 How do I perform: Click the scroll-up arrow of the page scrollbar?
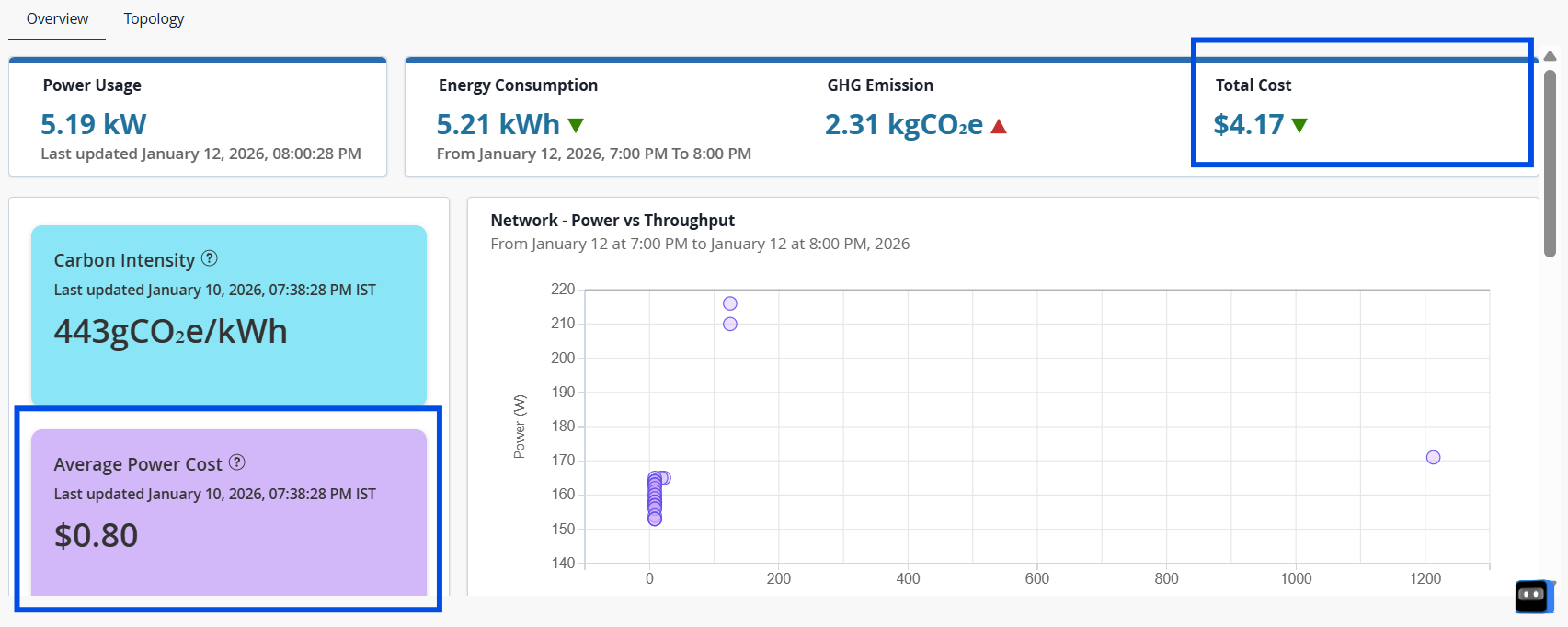point(1550,56)
